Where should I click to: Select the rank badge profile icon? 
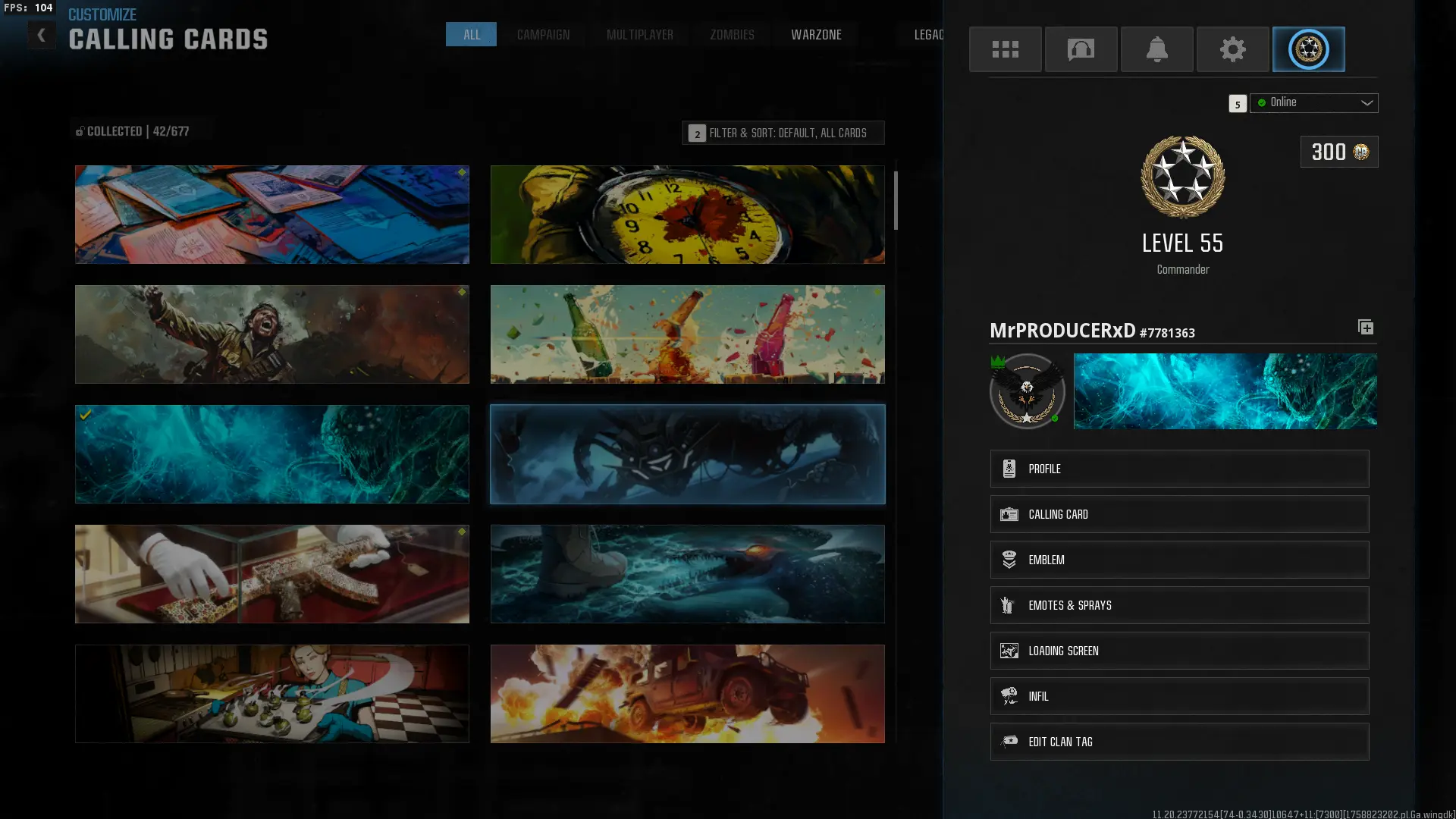pos(1308,49)
